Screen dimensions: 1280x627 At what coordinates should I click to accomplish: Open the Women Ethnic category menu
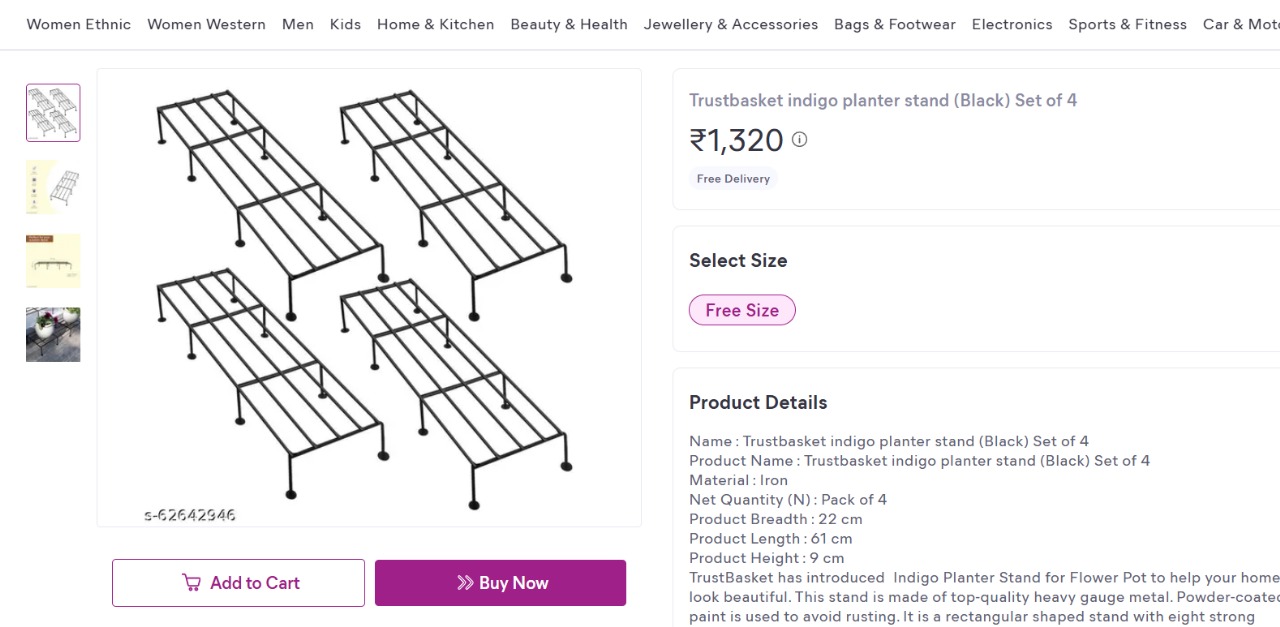[x=78, y=24]
